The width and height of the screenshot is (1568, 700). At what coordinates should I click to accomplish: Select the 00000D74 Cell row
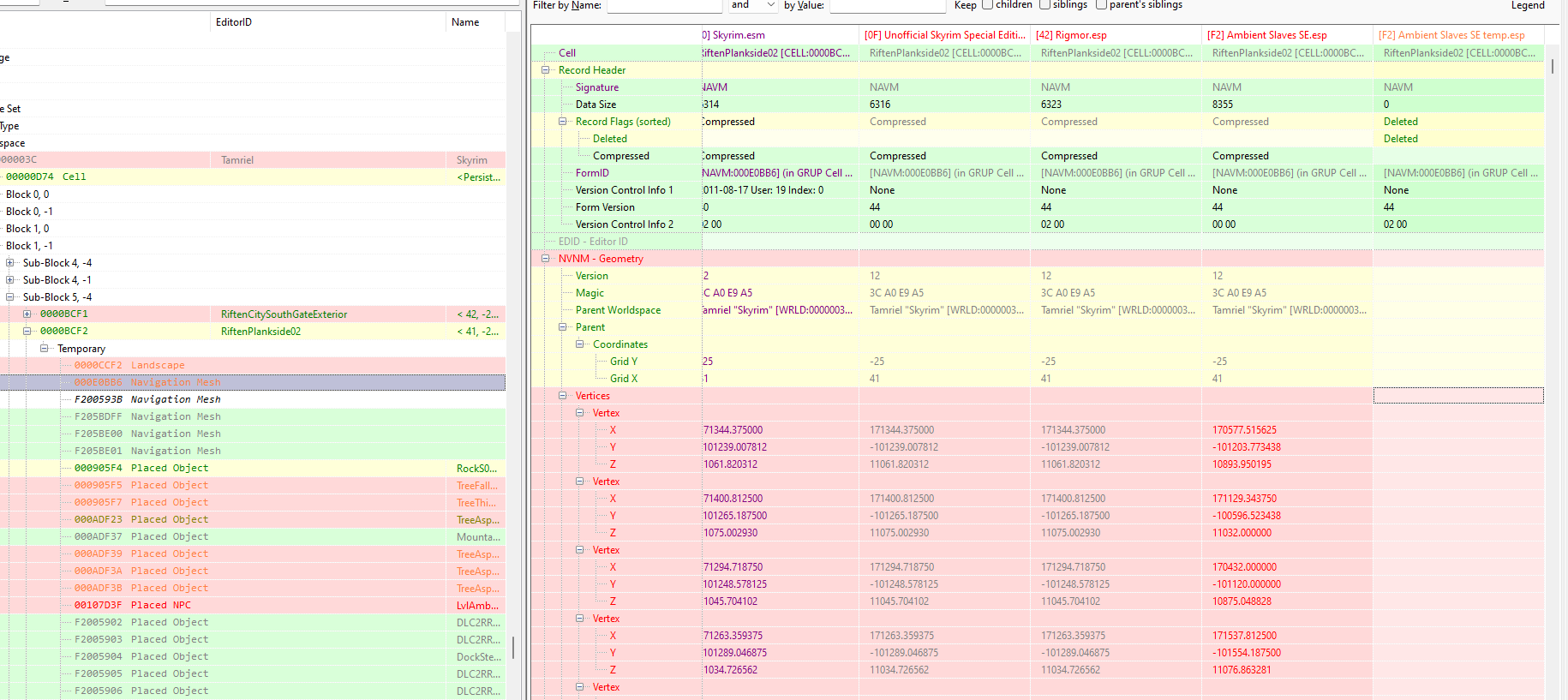(x=253, y=177)
